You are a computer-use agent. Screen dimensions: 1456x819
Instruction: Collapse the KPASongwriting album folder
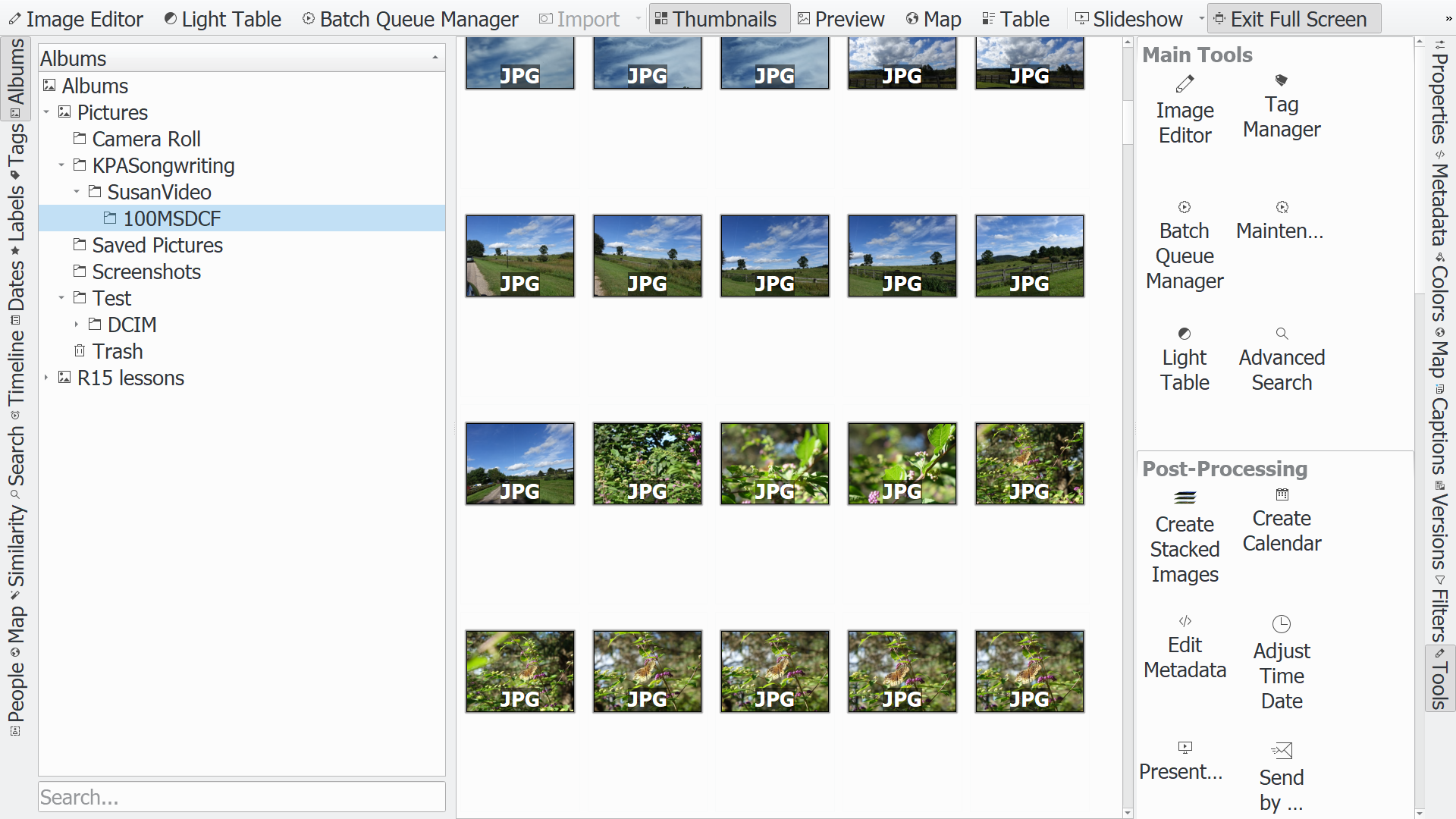tap(61, 165)
